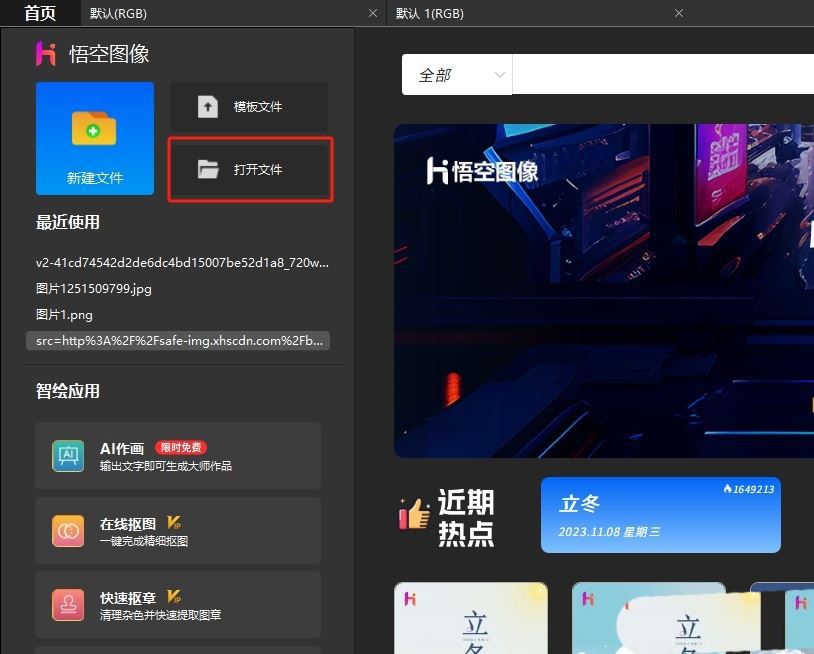Image resolution: width=814 pixels, height=654 pixels.
Task: Click the 限时免费 red badge
Action: [x=181, y=447]
